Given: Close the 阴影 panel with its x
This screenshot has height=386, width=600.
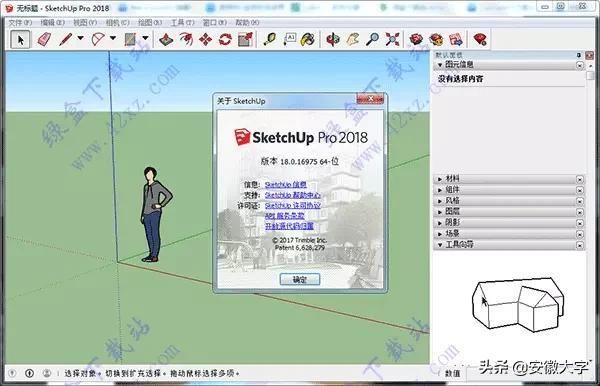Looking at the screenshot, I should 580,223.
